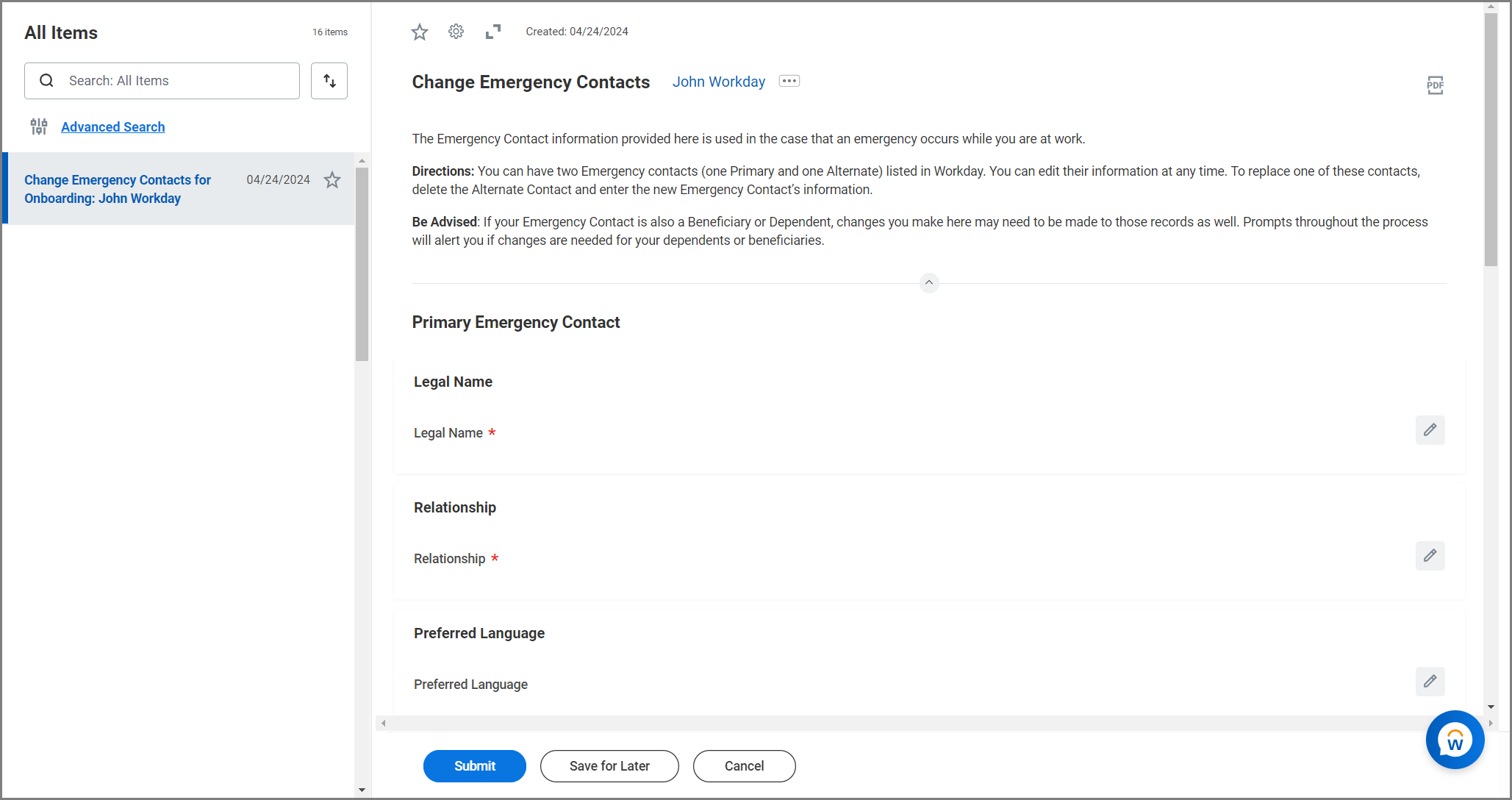Click the Submit button
1512x800 pixels.
[x=475, y=766]
